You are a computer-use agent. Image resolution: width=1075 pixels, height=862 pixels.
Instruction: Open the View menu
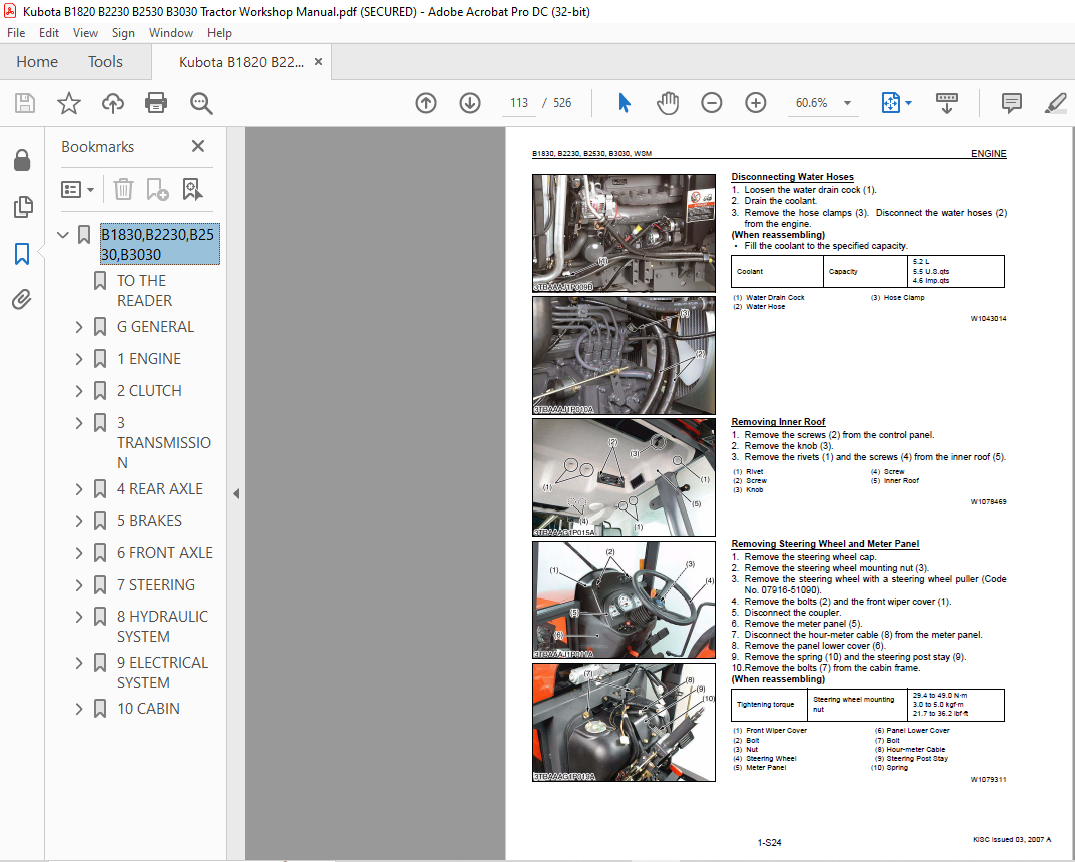coord(85,33)
